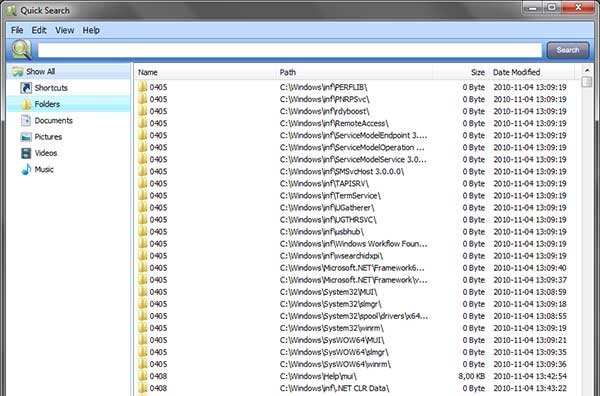
Task: Sort results by Name column header
Action: pyautogui.click(x=205, y=72)
